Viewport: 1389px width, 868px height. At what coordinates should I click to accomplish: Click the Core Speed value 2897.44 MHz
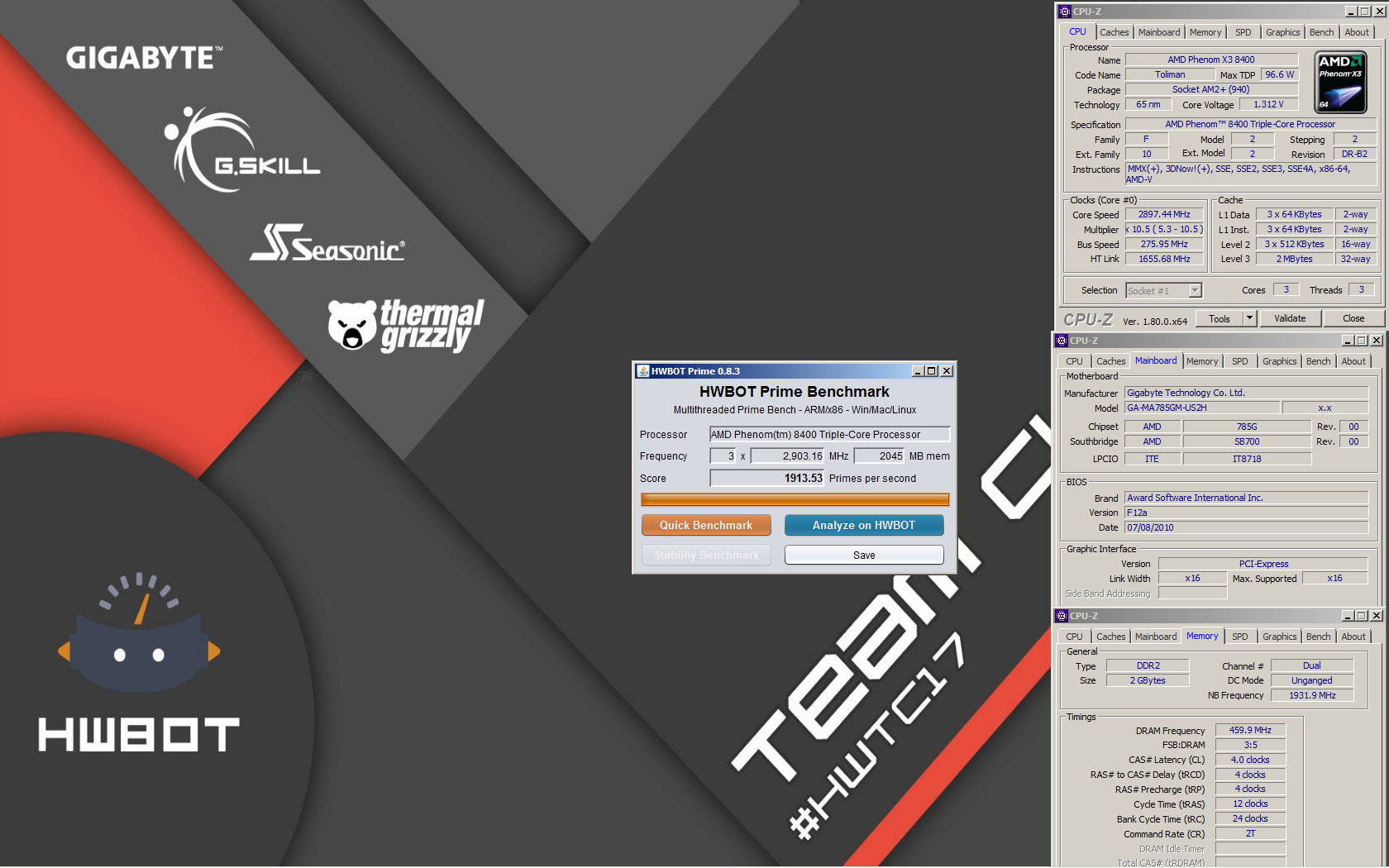coord(1164,214)
